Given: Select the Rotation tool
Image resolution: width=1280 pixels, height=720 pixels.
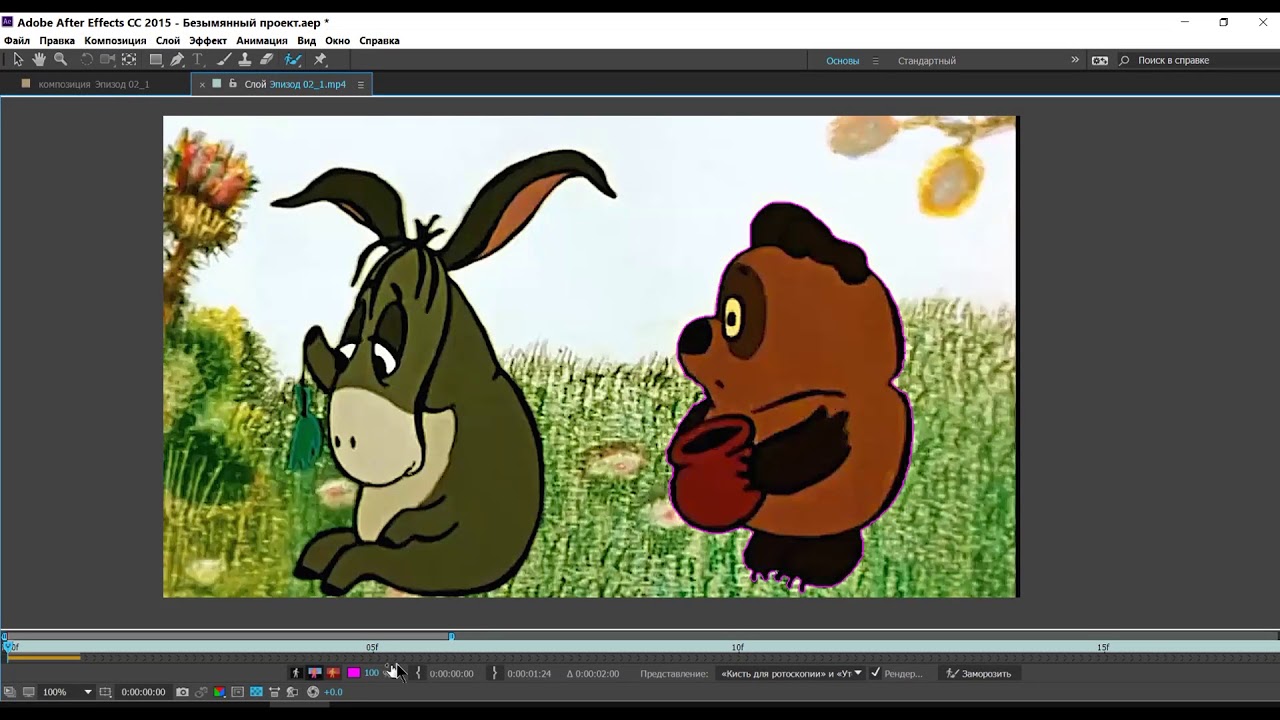Looking at the screenshot, I should [x=87, y=60].
